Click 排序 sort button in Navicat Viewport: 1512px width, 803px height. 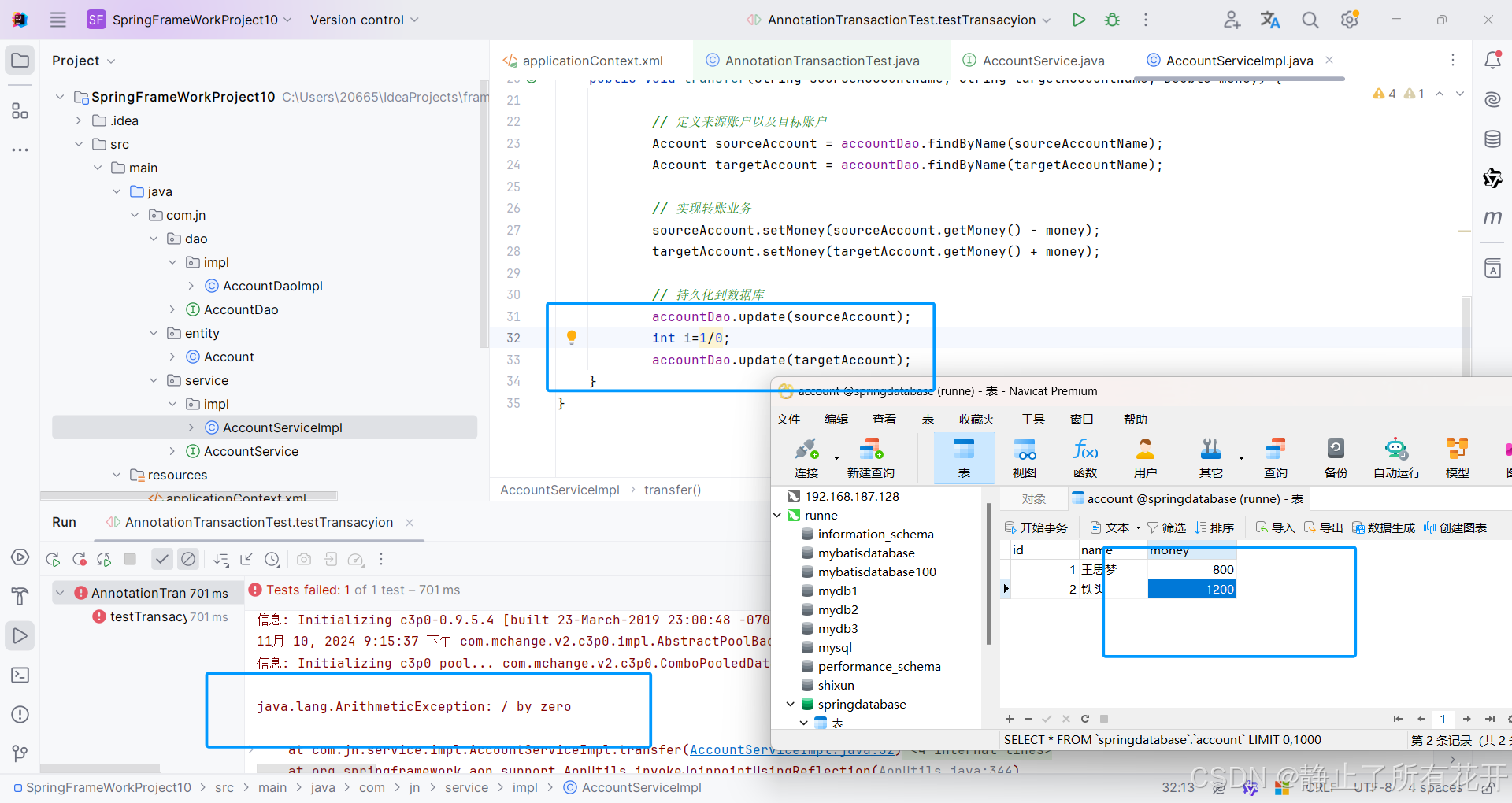tap(1214, 527)
